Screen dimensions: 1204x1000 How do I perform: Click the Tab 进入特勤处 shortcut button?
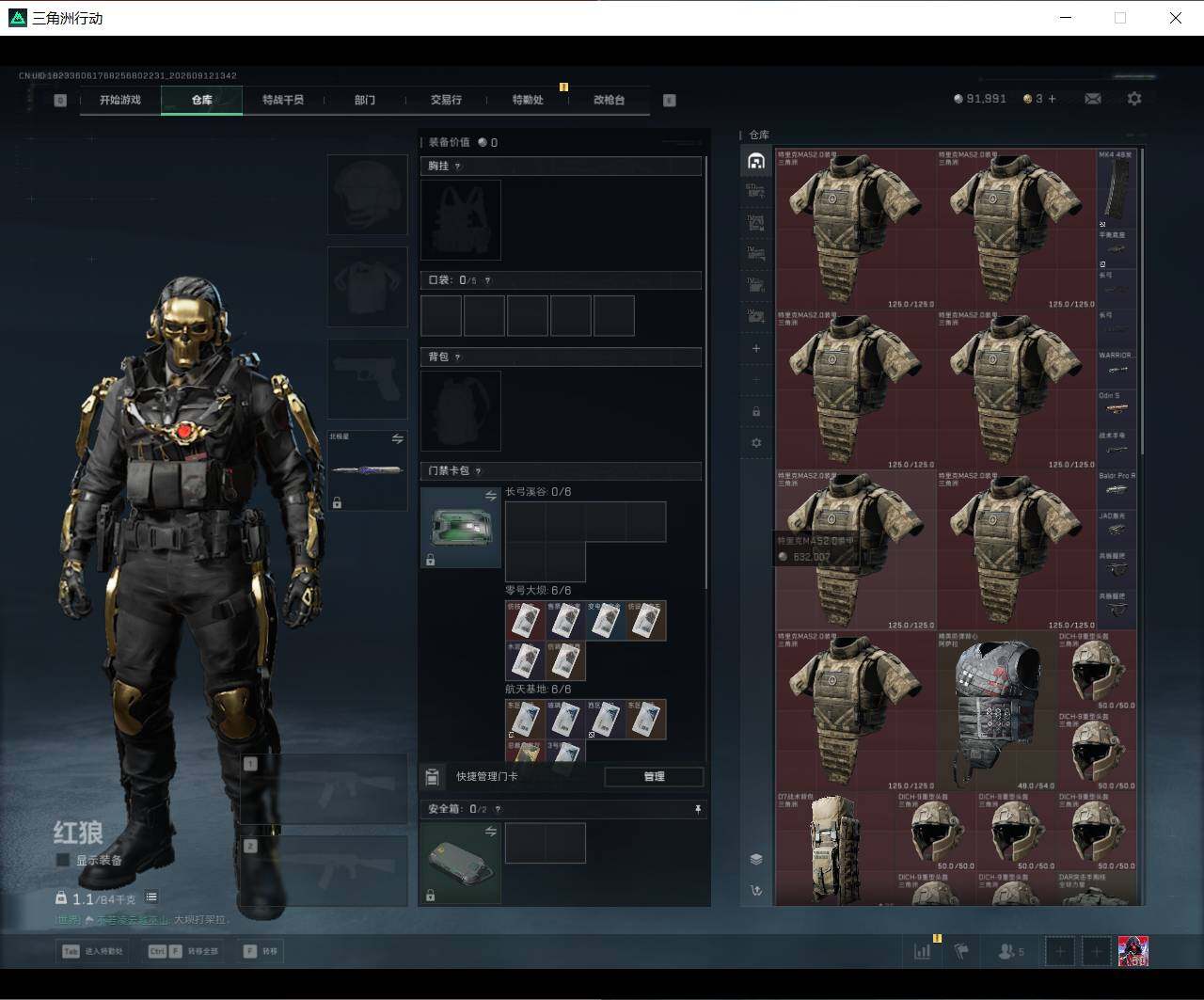pos(93,951)
